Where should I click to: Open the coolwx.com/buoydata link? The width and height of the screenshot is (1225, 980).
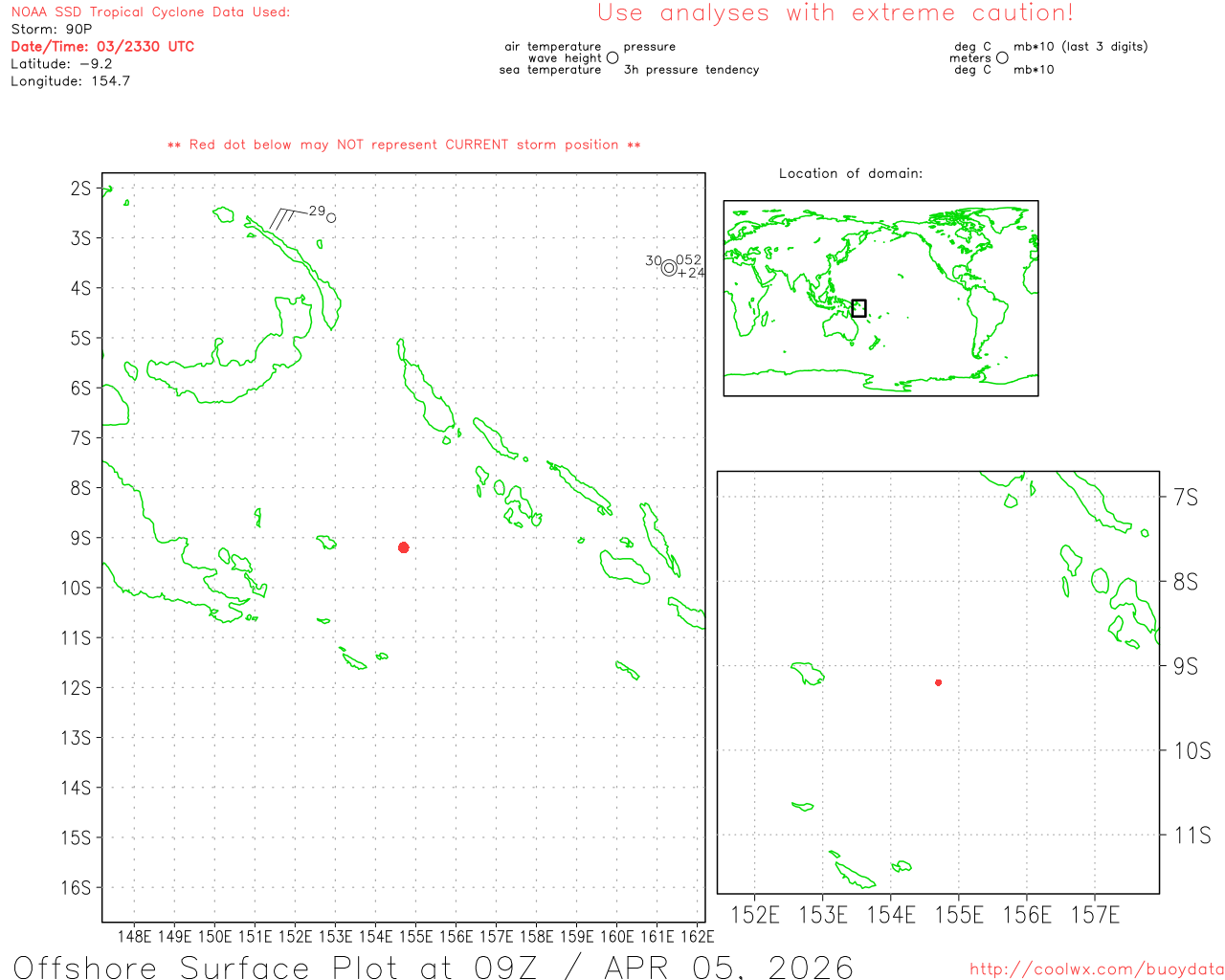(x=1097, y=969)
